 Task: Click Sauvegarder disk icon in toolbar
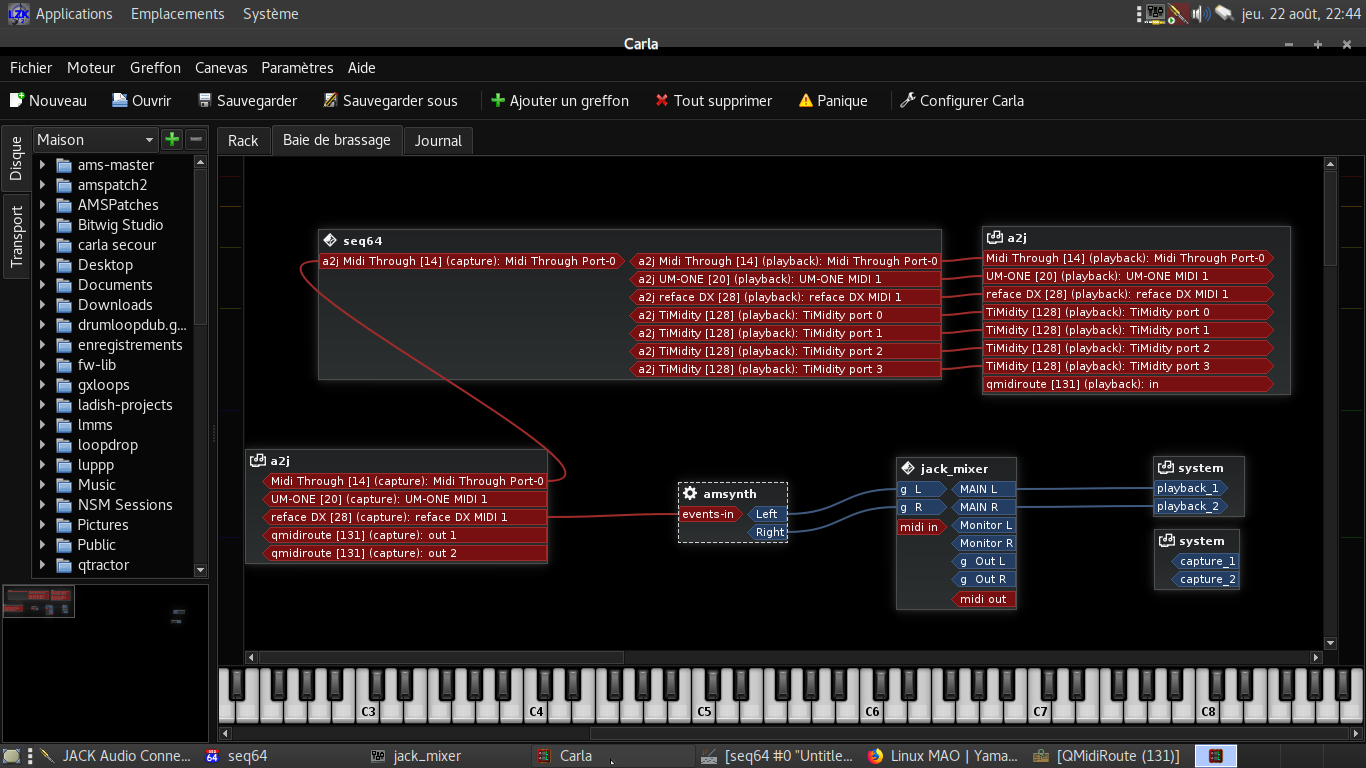point(205,100)
